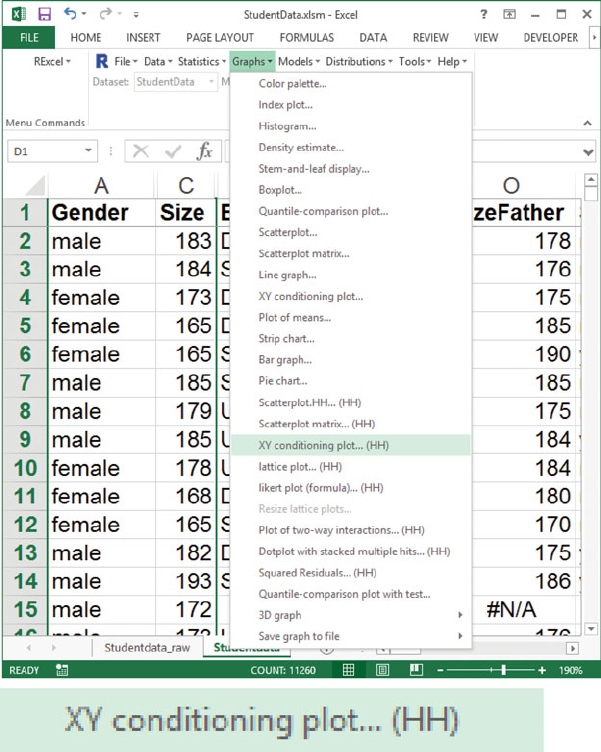Expand the formula bar chevron
Image resolution: width=601 pixels, height=752 pixels.
pos(588,153)
